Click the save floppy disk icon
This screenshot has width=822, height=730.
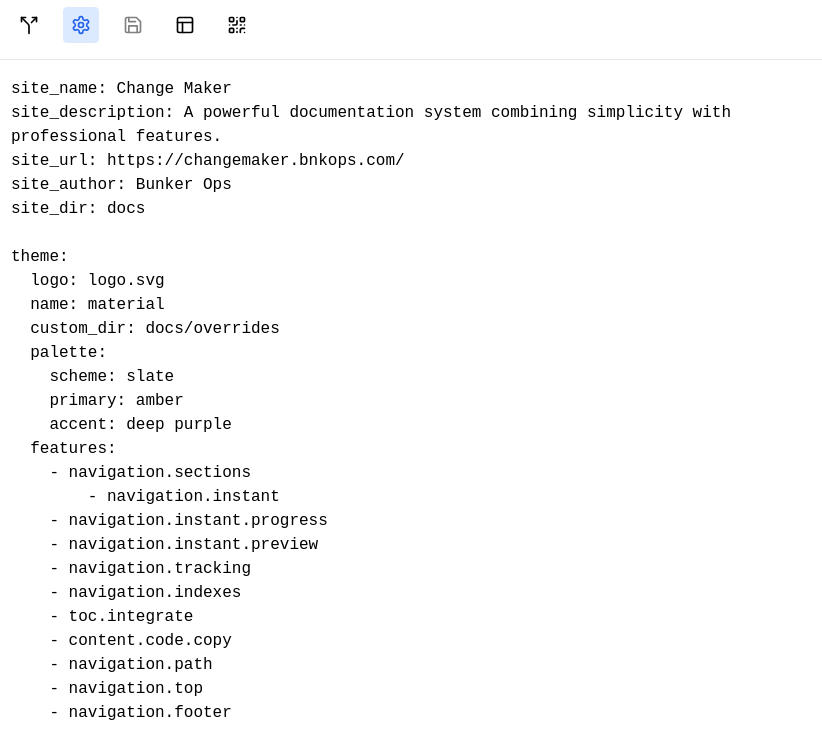[133, 25]
